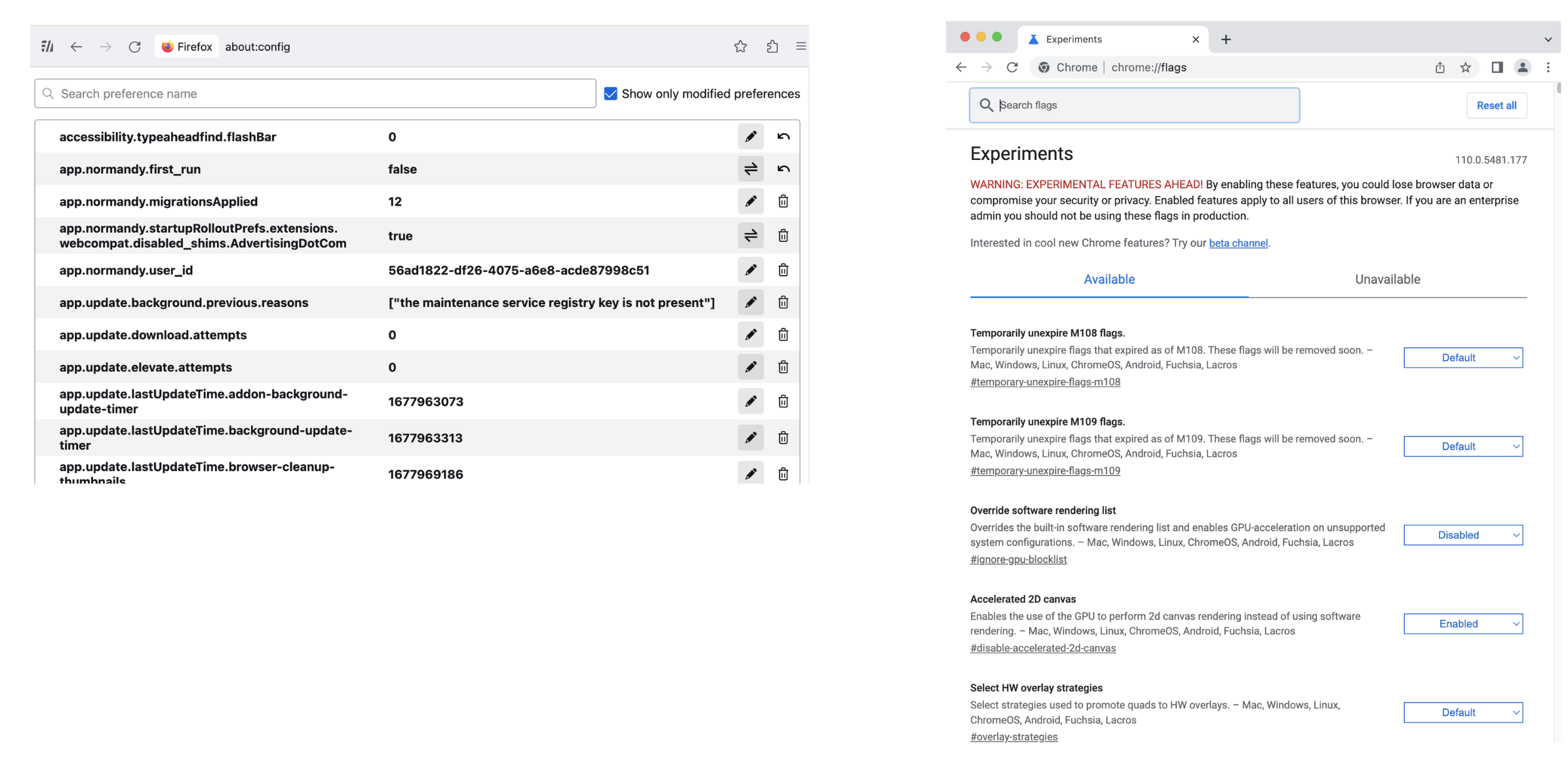This screenshot has height=776, width=1568.
Task: Edit app.update.download.attempts value
Action: (x=751, y=335)
